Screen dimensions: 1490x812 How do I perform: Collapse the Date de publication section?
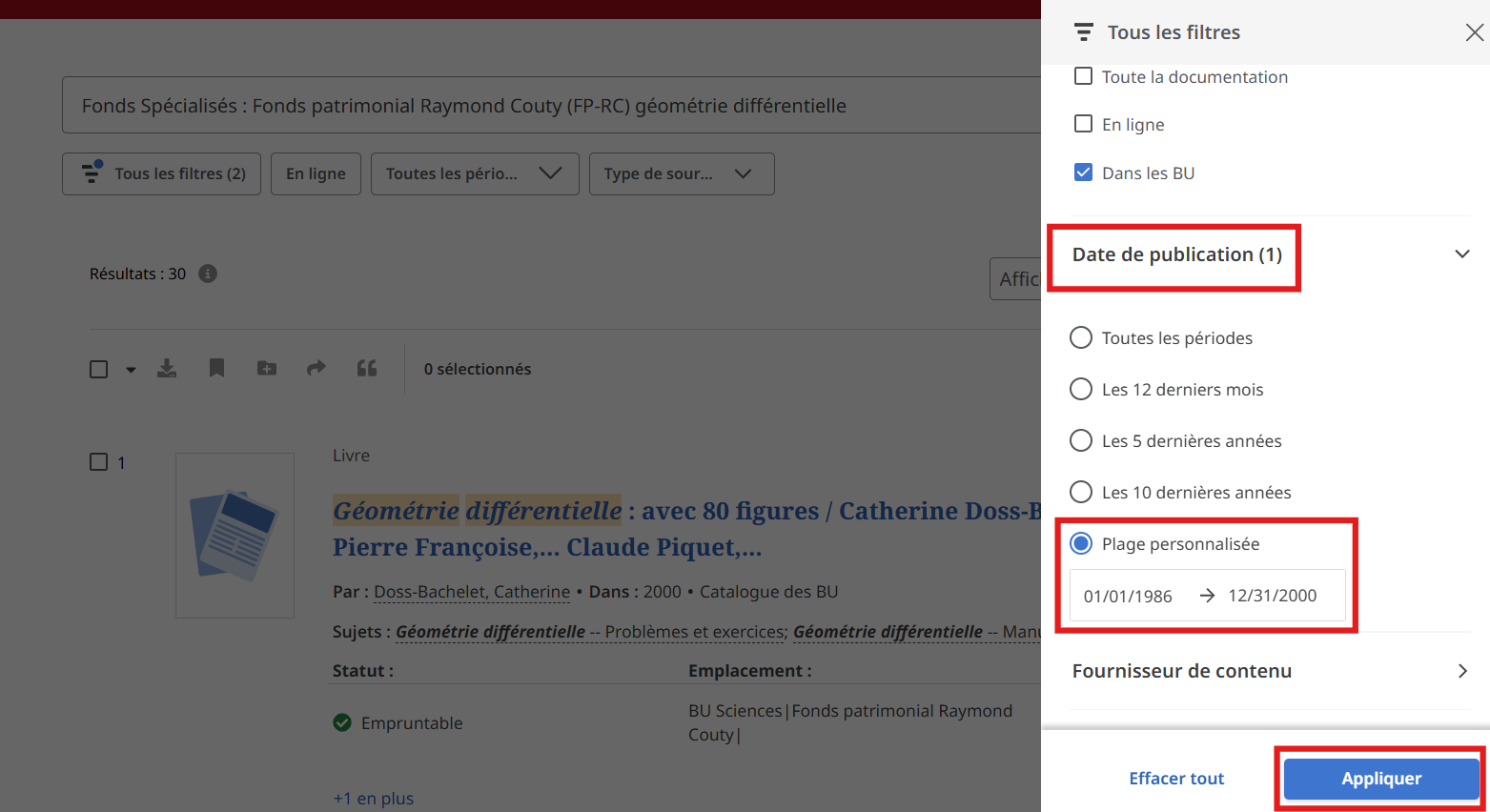[x=1461, y=254]
